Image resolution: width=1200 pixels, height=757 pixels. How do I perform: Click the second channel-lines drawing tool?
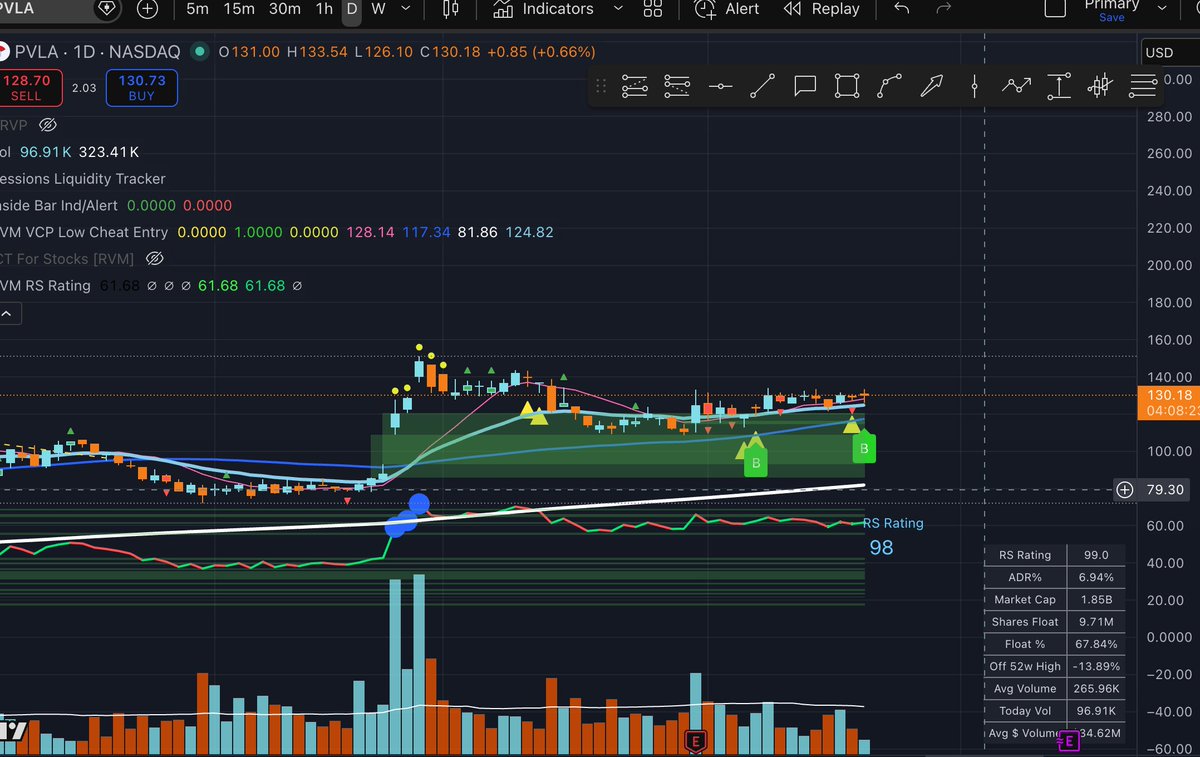(677, 87)
